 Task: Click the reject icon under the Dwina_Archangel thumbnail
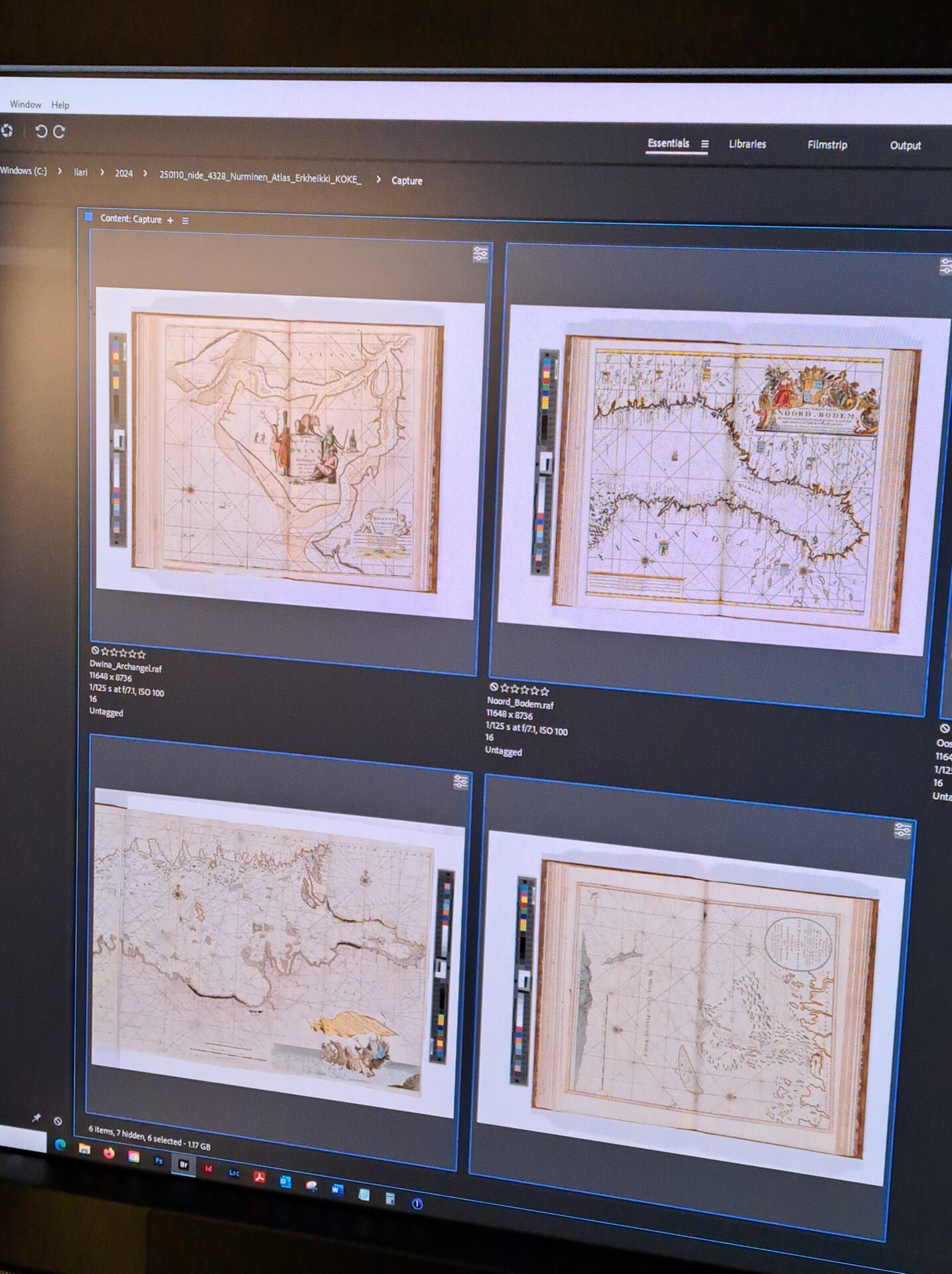(95, 651)
